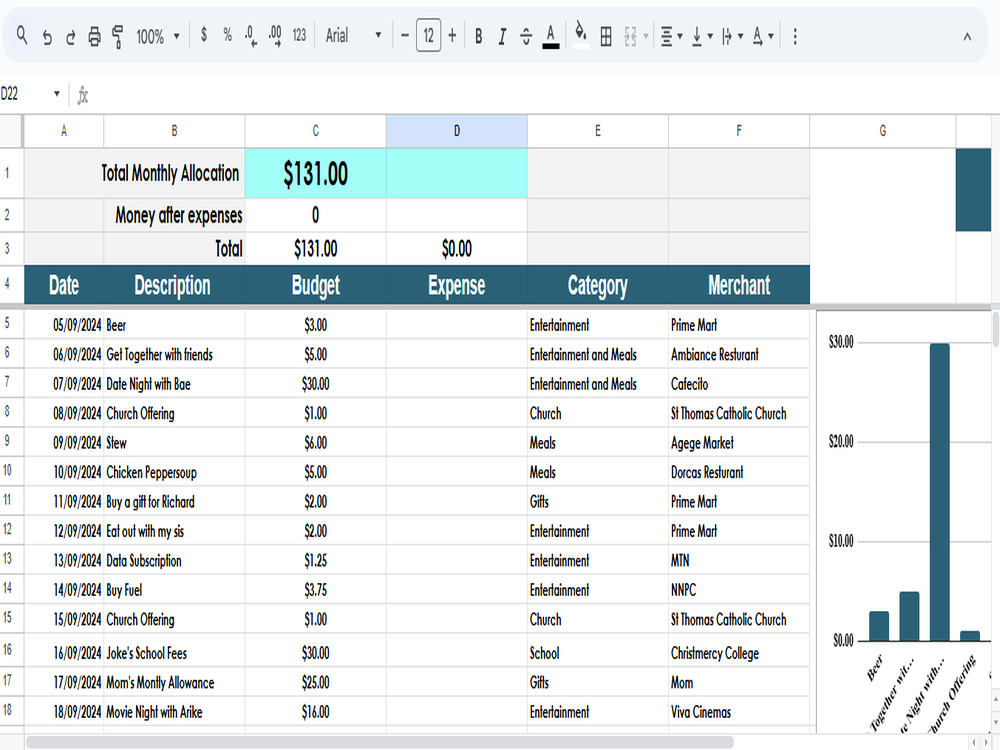Open the borders menu
Viewport: 1000px width, 750px height.
[x=606, y=36]
